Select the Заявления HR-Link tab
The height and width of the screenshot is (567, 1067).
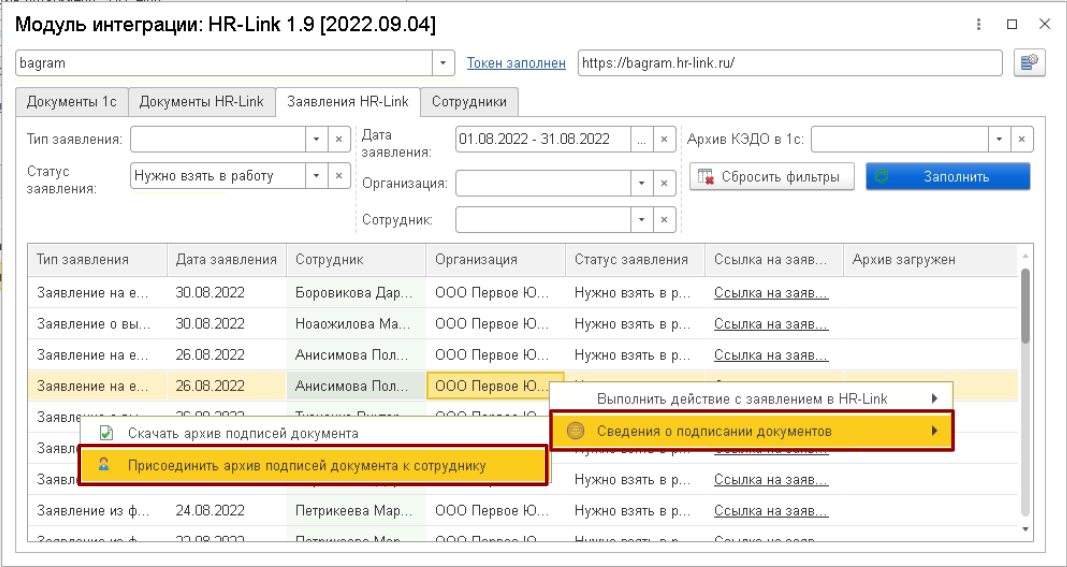pos(348,101)
